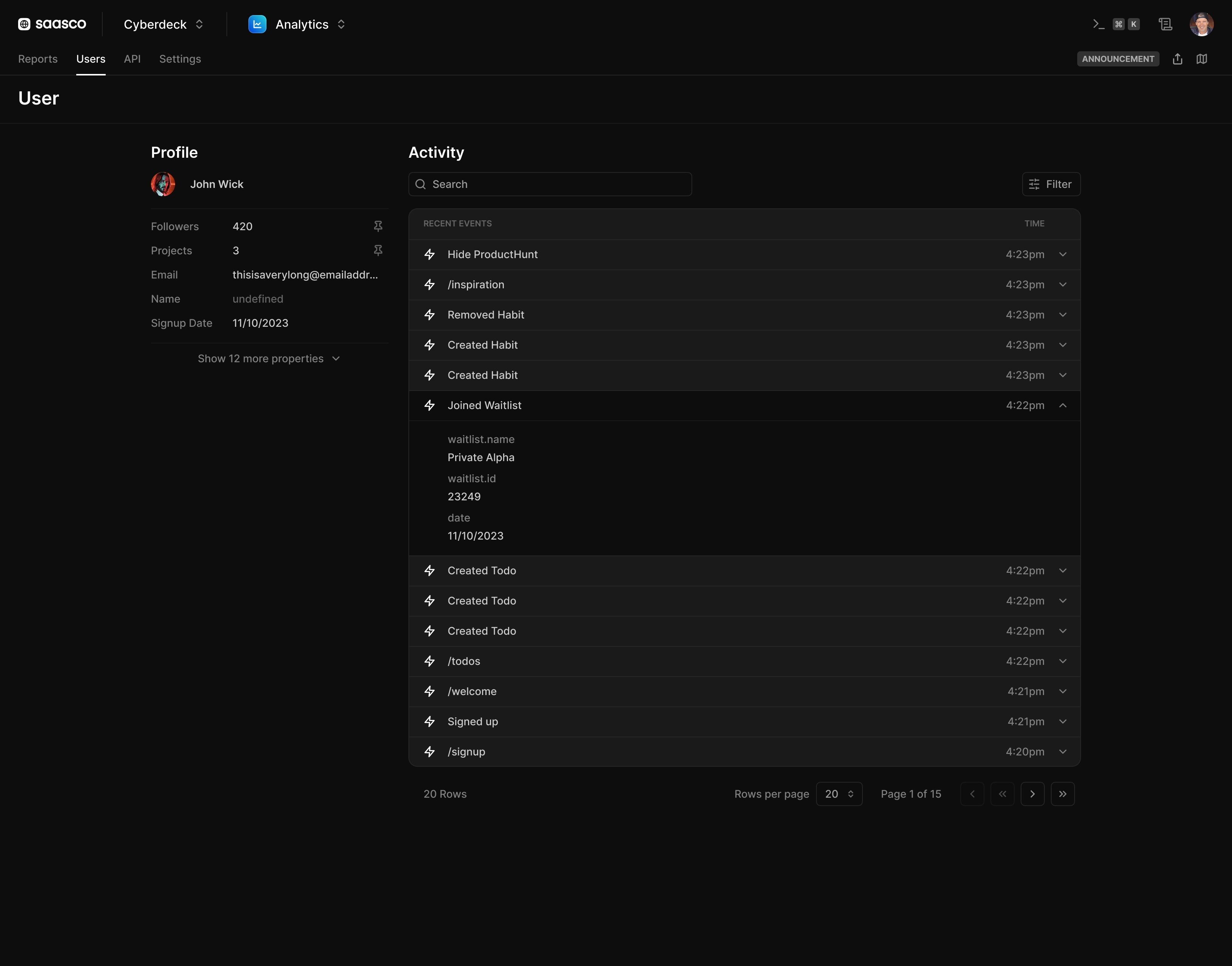The width and height of the screenshot is (1232, 966).
Task: Click the undefined Name value
Action: click(257, 298)
